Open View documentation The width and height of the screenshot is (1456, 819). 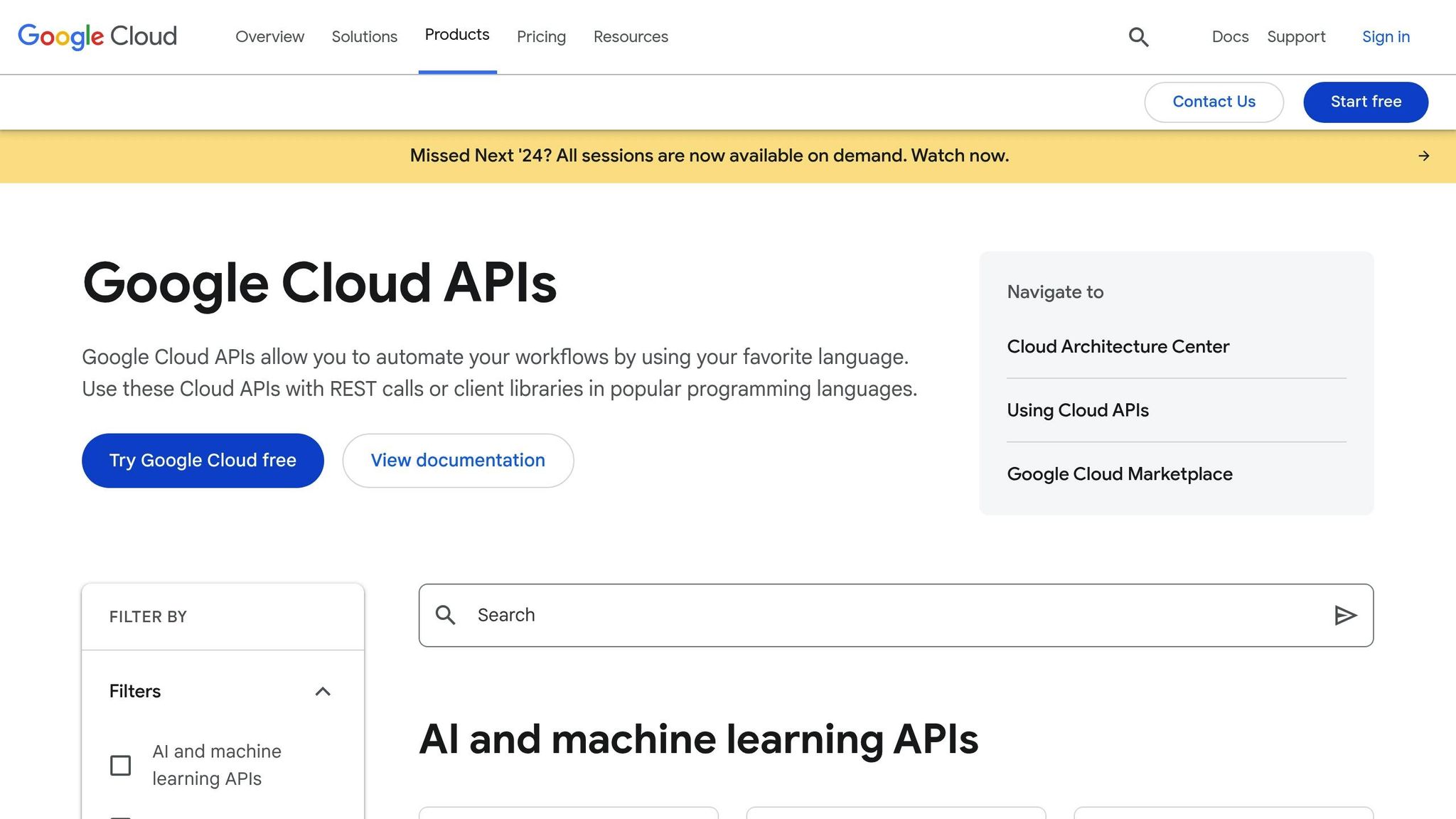coord(458,461)
